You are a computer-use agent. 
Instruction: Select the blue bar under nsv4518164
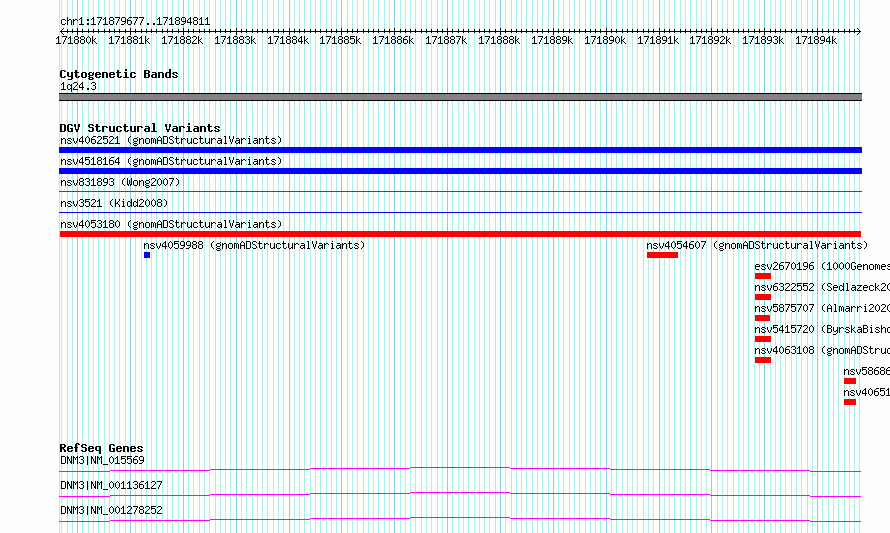pyautogui.click(x=460, y=171)
